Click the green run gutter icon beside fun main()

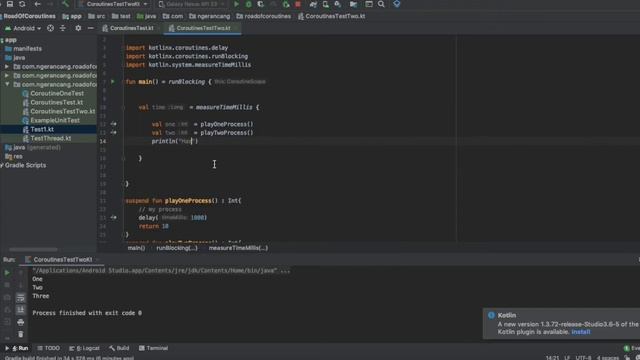click(113, 82)
